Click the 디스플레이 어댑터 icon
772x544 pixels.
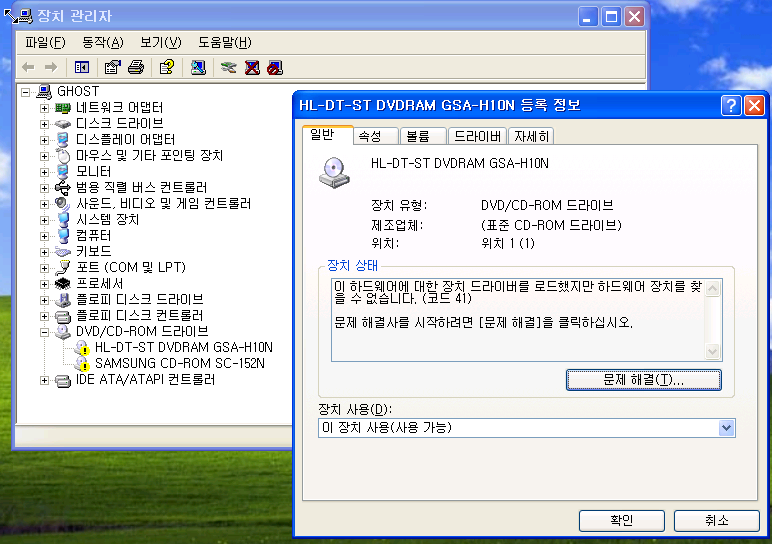(63, 139)
